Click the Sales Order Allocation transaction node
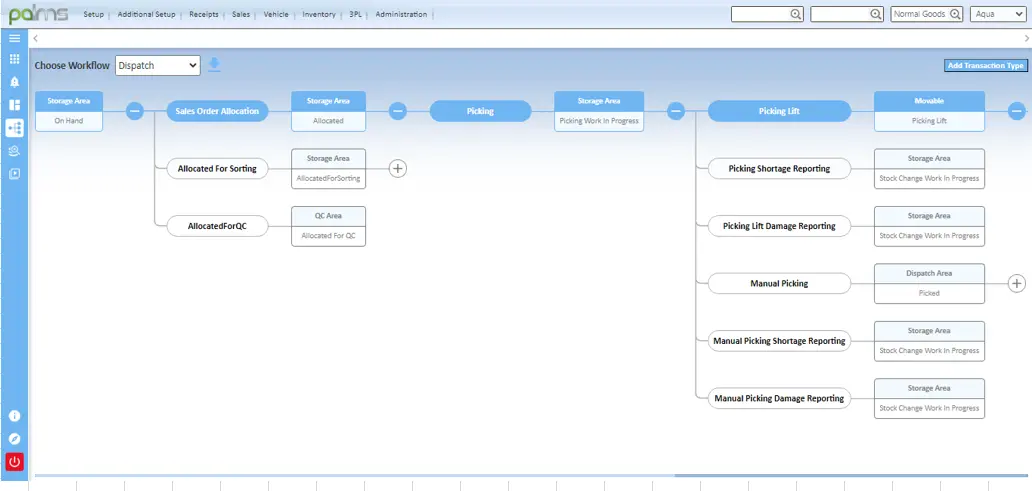Screen dimensions: 1032x491 (217, 111)
